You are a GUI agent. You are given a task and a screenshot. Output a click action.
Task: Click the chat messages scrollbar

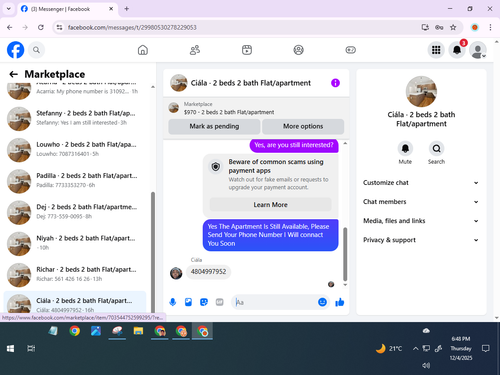[345, 254]
